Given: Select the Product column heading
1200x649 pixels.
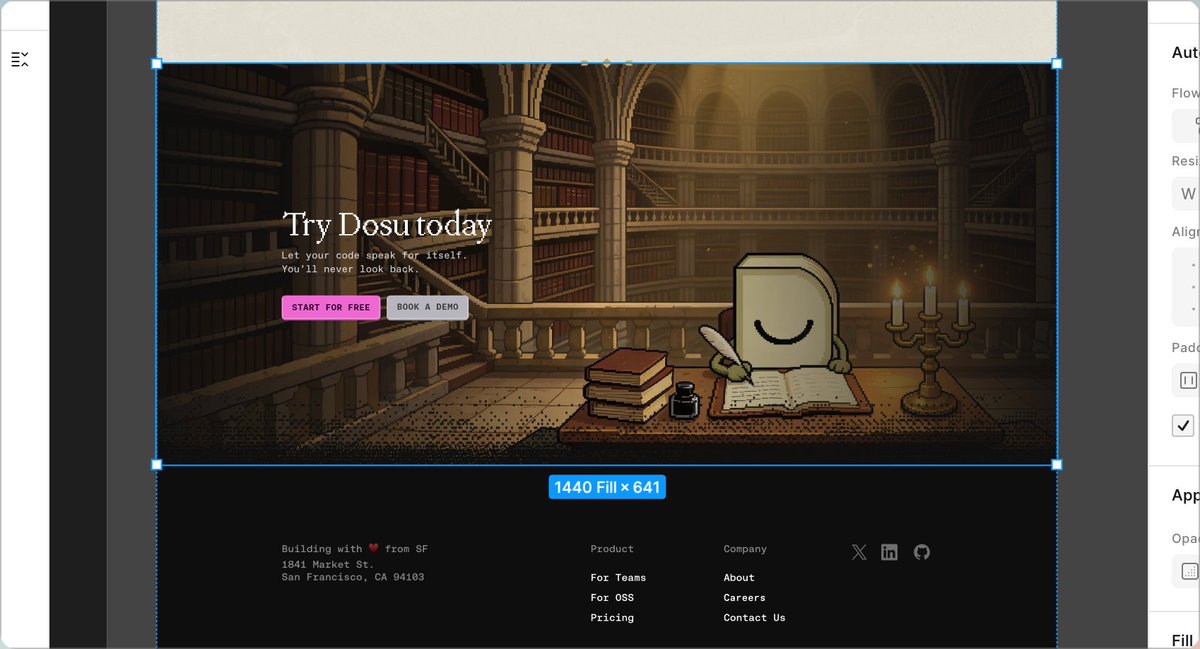Looking at the screenshot, I should pyautogui.click(x=612, y=549).
